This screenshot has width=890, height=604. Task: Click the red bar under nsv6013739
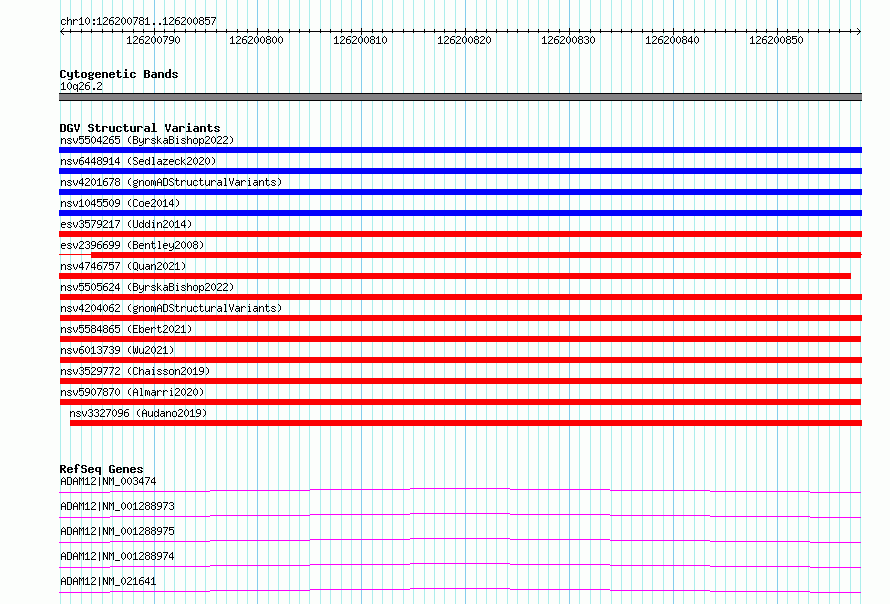point(460,360)
